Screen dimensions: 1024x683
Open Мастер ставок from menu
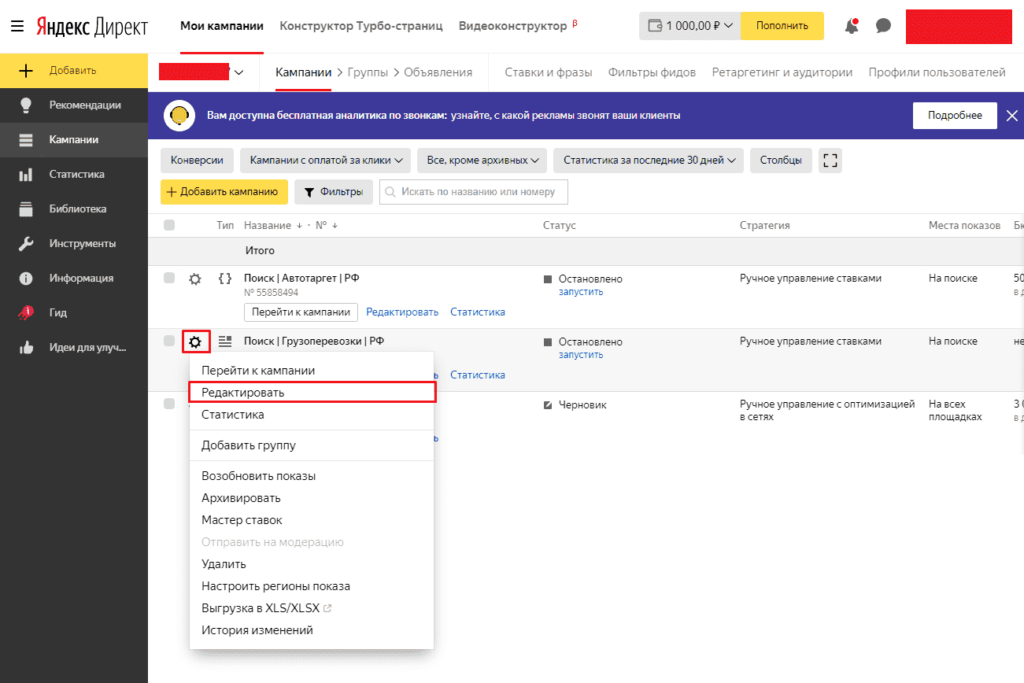[312, 520]
